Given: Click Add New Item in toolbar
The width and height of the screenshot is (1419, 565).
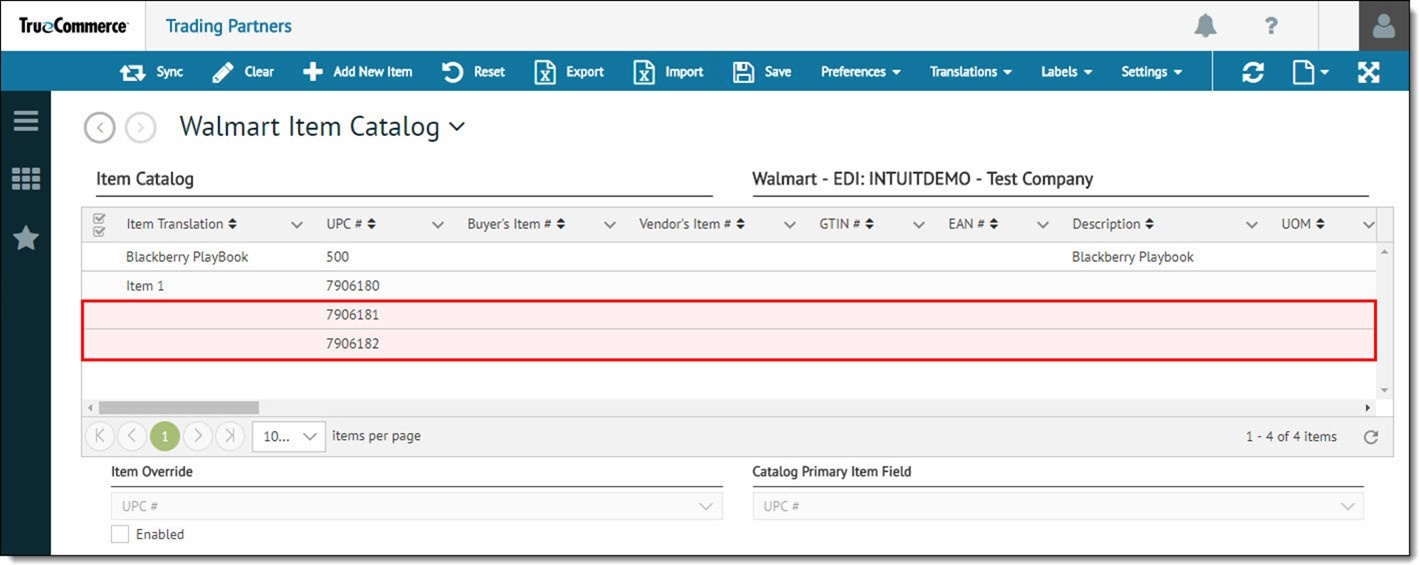Looking at the screenshot, I should [358, 72].
